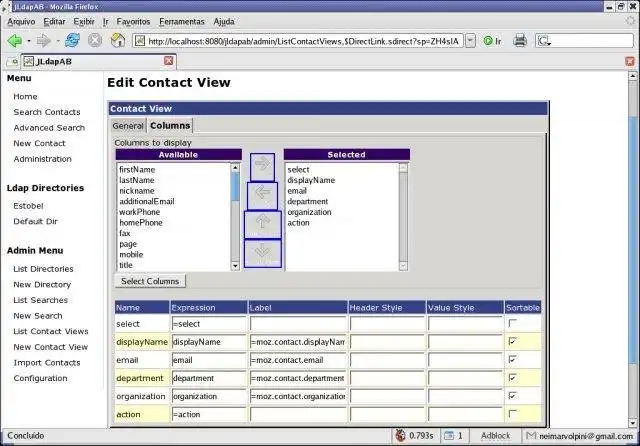This screenshot has width=640, height=446.
Task: Click the search engine icon in search box
Action: coord(544,41)
